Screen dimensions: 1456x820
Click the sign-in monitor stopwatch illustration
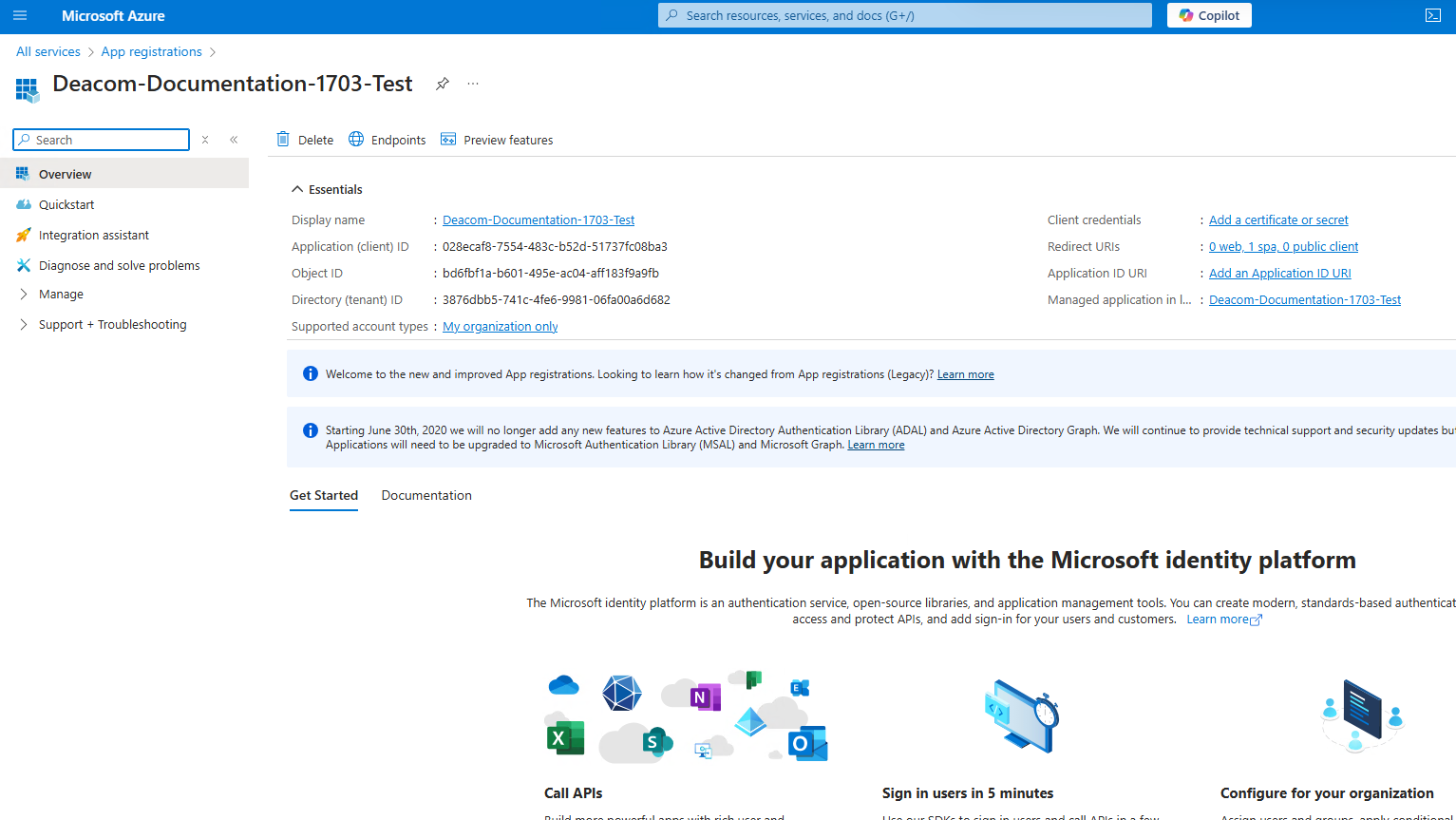(1022, 715)
